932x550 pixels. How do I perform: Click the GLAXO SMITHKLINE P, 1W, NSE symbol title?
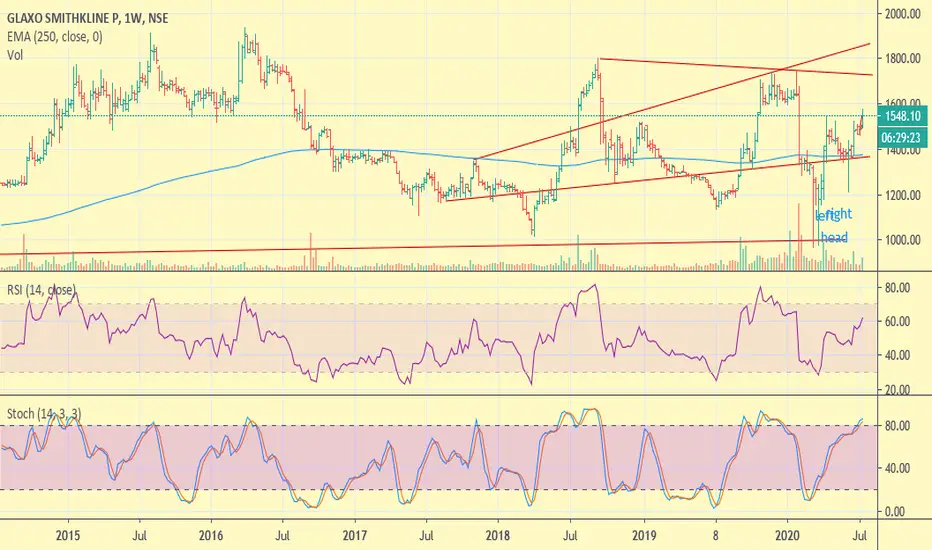87,18
